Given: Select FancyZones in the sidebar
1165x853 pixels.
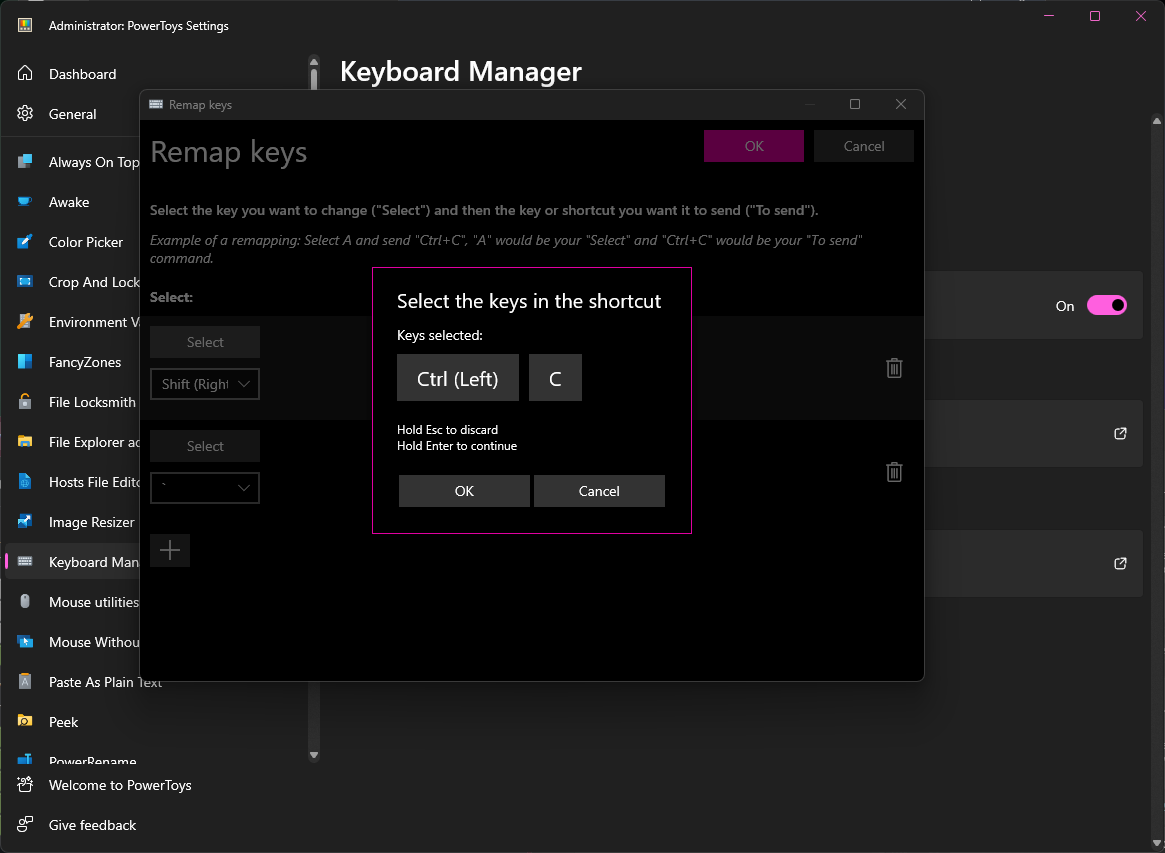Looking at the screenshot, I should tap(88, 362).
